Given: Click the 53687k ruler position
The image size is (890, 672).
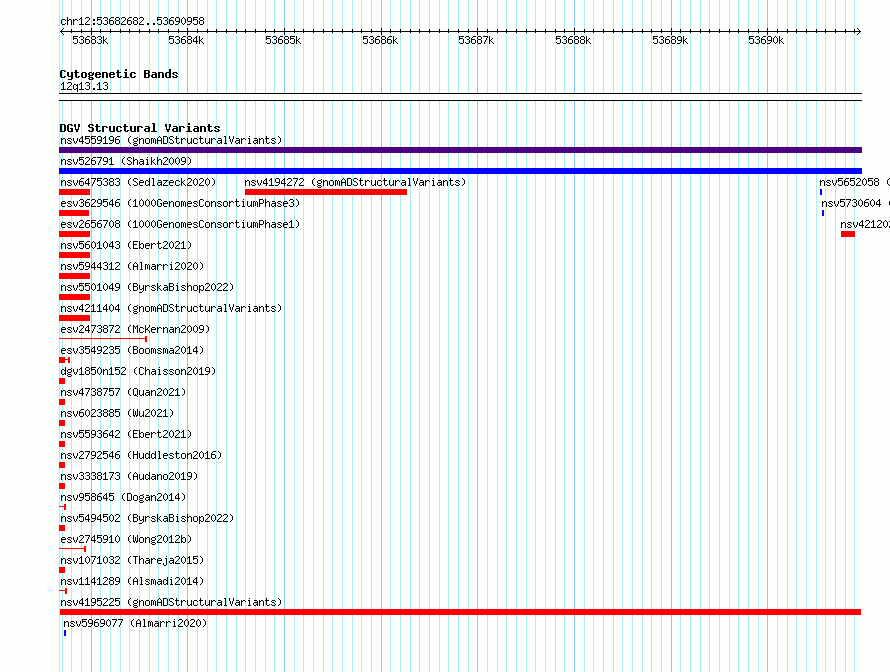Looking at the screenshot, I should coord(476,40).
